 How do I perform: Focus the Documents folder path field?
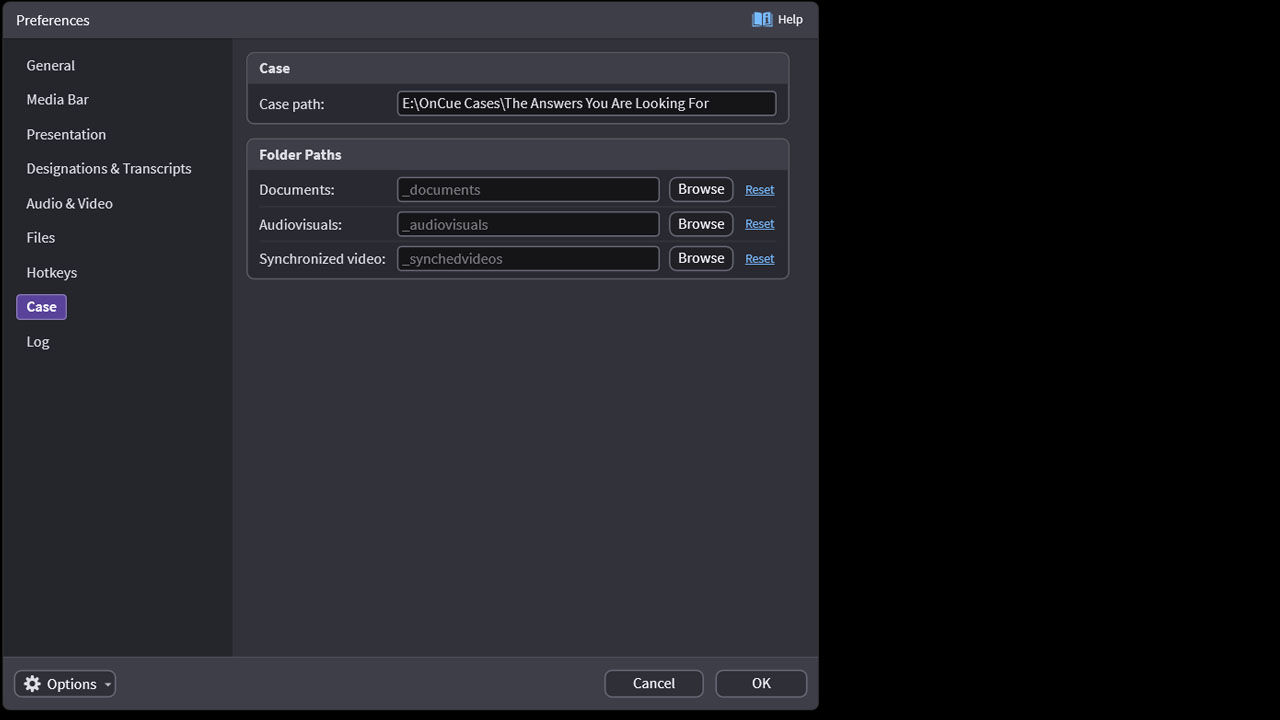(x=528, y=190)
